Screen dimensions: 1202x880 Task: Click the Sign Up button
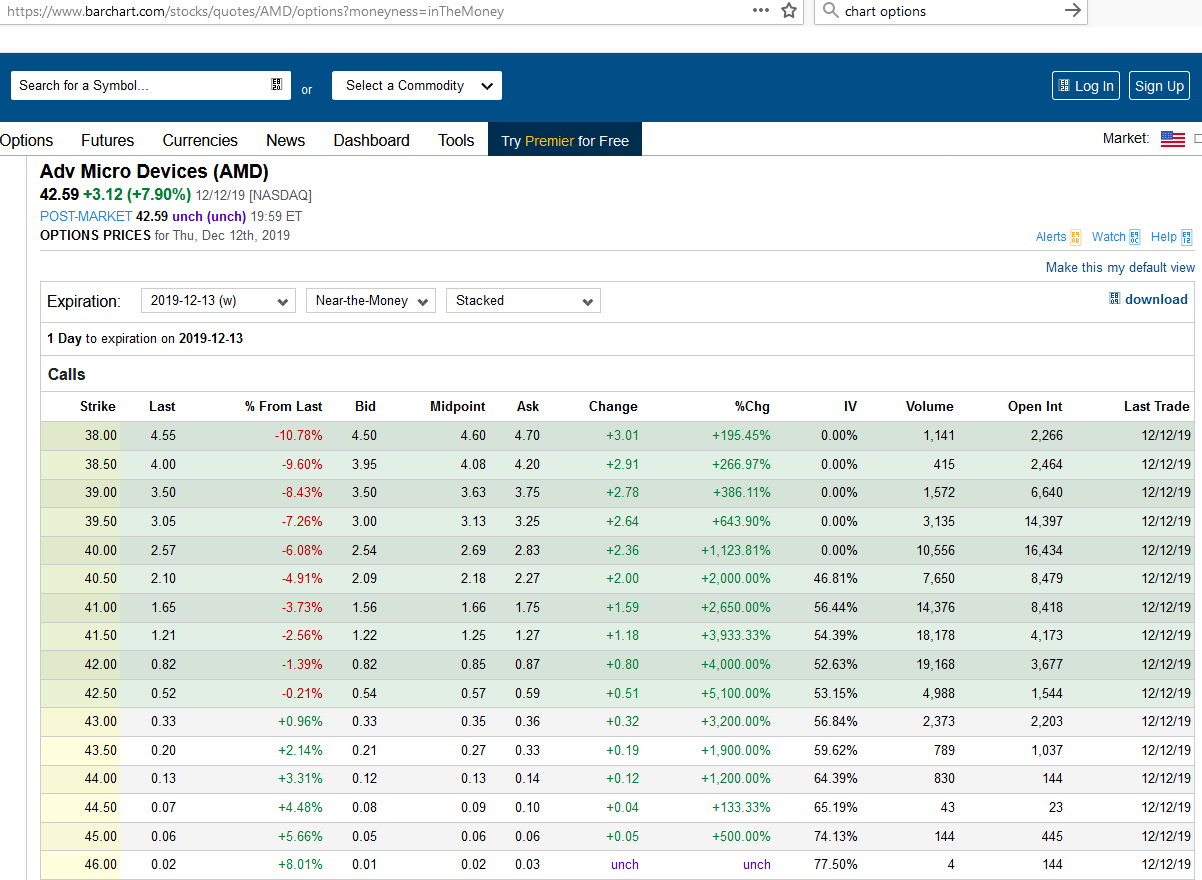[x=1159, y=86]
